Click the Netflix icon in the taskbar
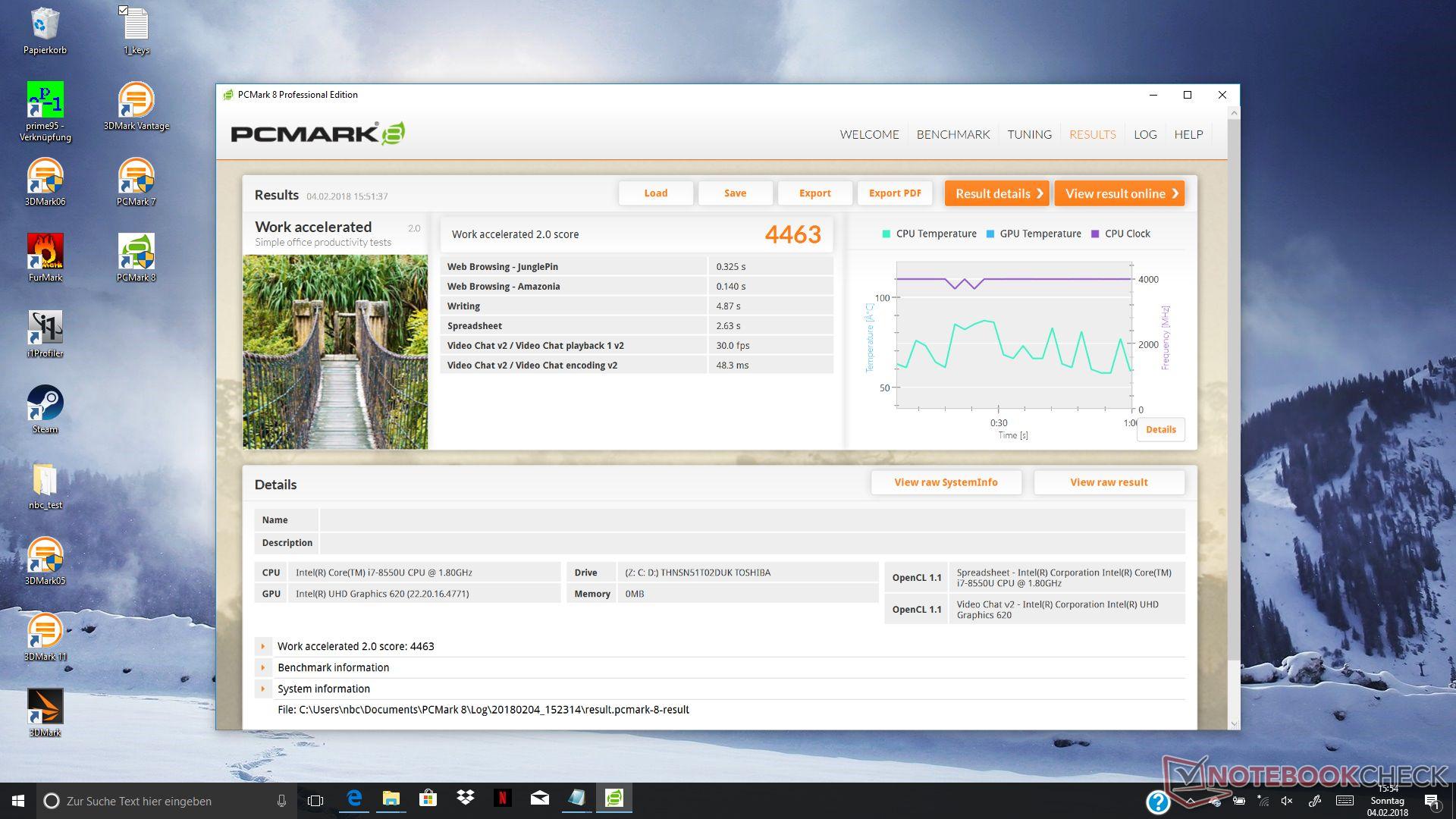This screenshot has height=819, width=1456. [x=502, y=799]
